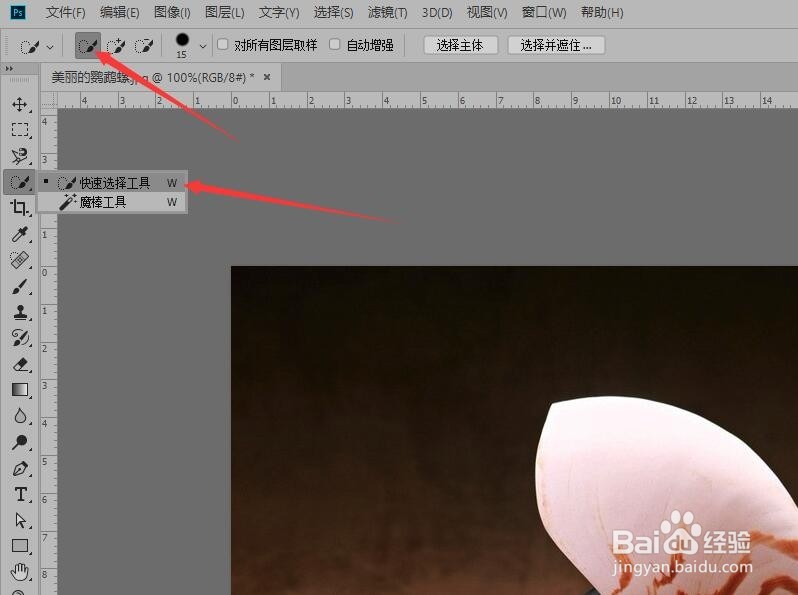The height and width of the screenshot is (595, 798).
Task: Select the Gradient tool
Action: [20, 390]
